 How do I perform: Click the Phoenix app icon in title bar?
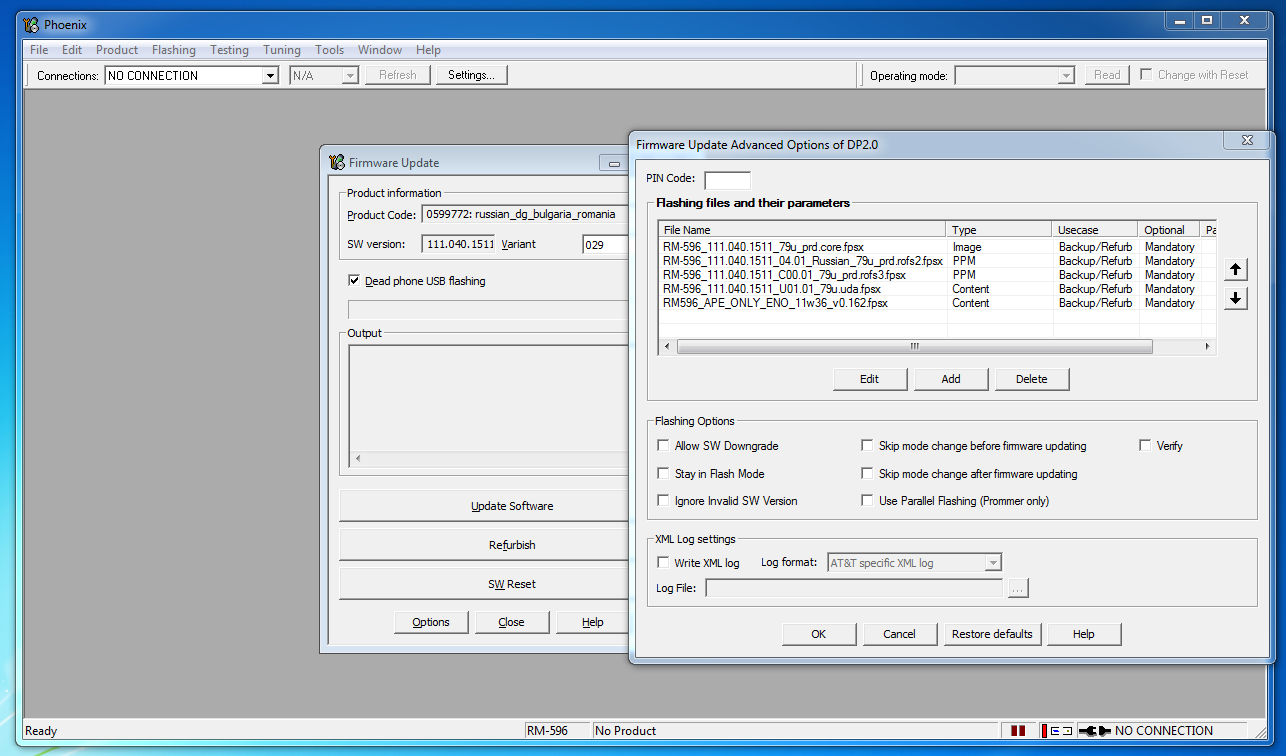32,24
